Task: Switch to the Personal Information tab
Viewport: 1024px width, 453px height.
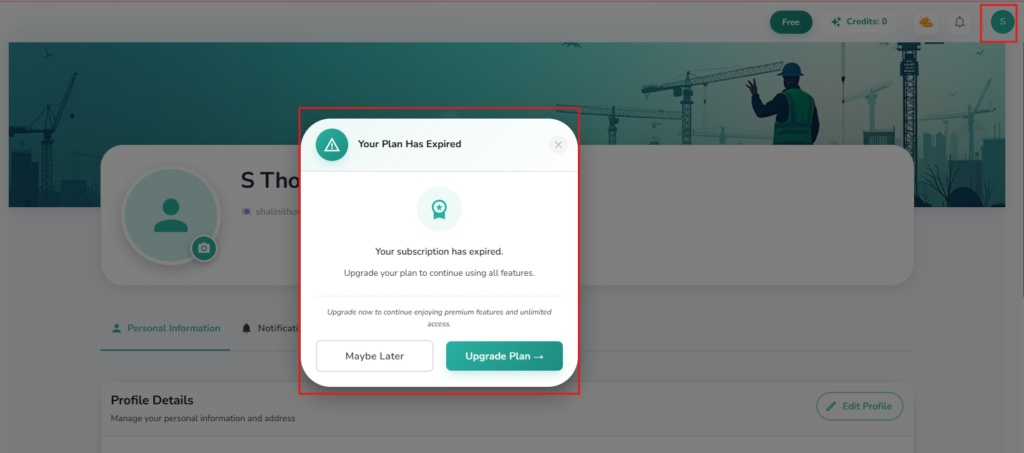Action: point(166,328)
